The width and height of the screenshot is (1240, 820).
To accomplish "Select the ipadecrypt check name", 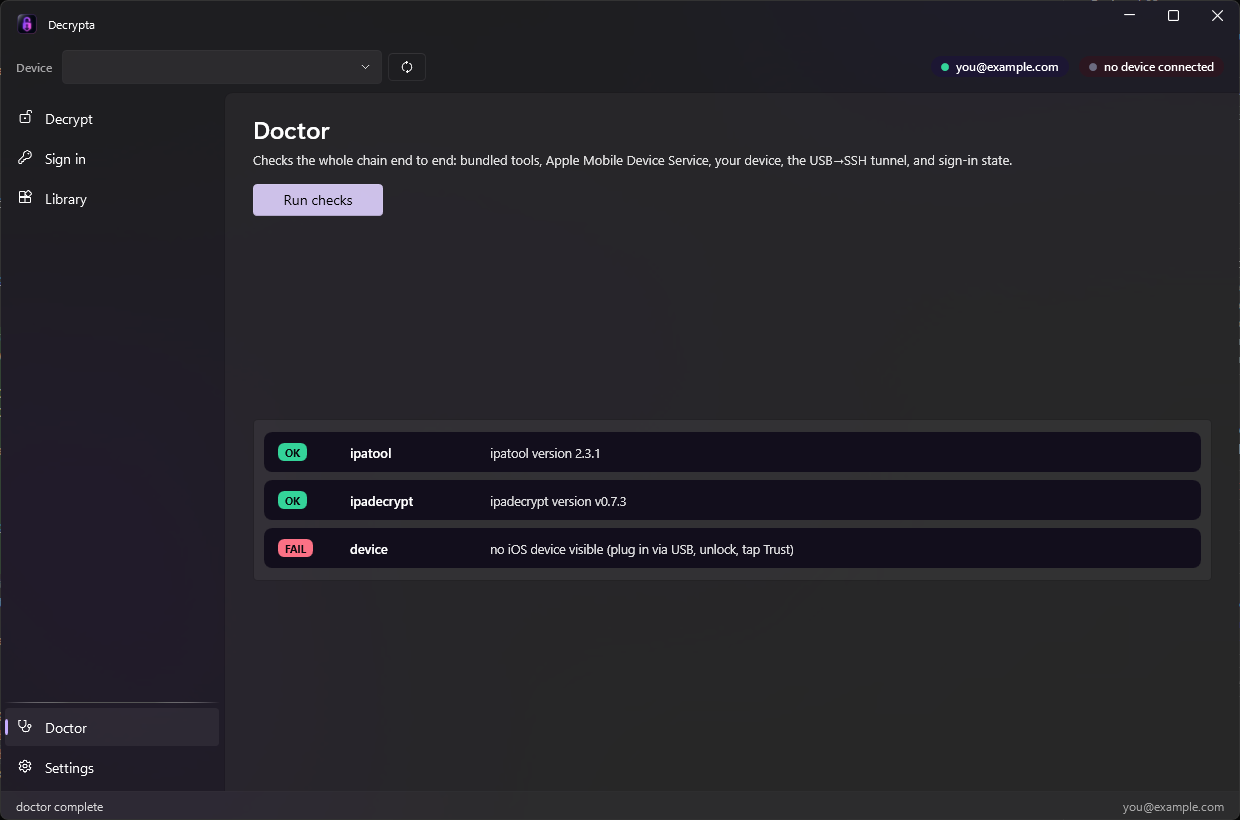I will [x=381, y=501].
